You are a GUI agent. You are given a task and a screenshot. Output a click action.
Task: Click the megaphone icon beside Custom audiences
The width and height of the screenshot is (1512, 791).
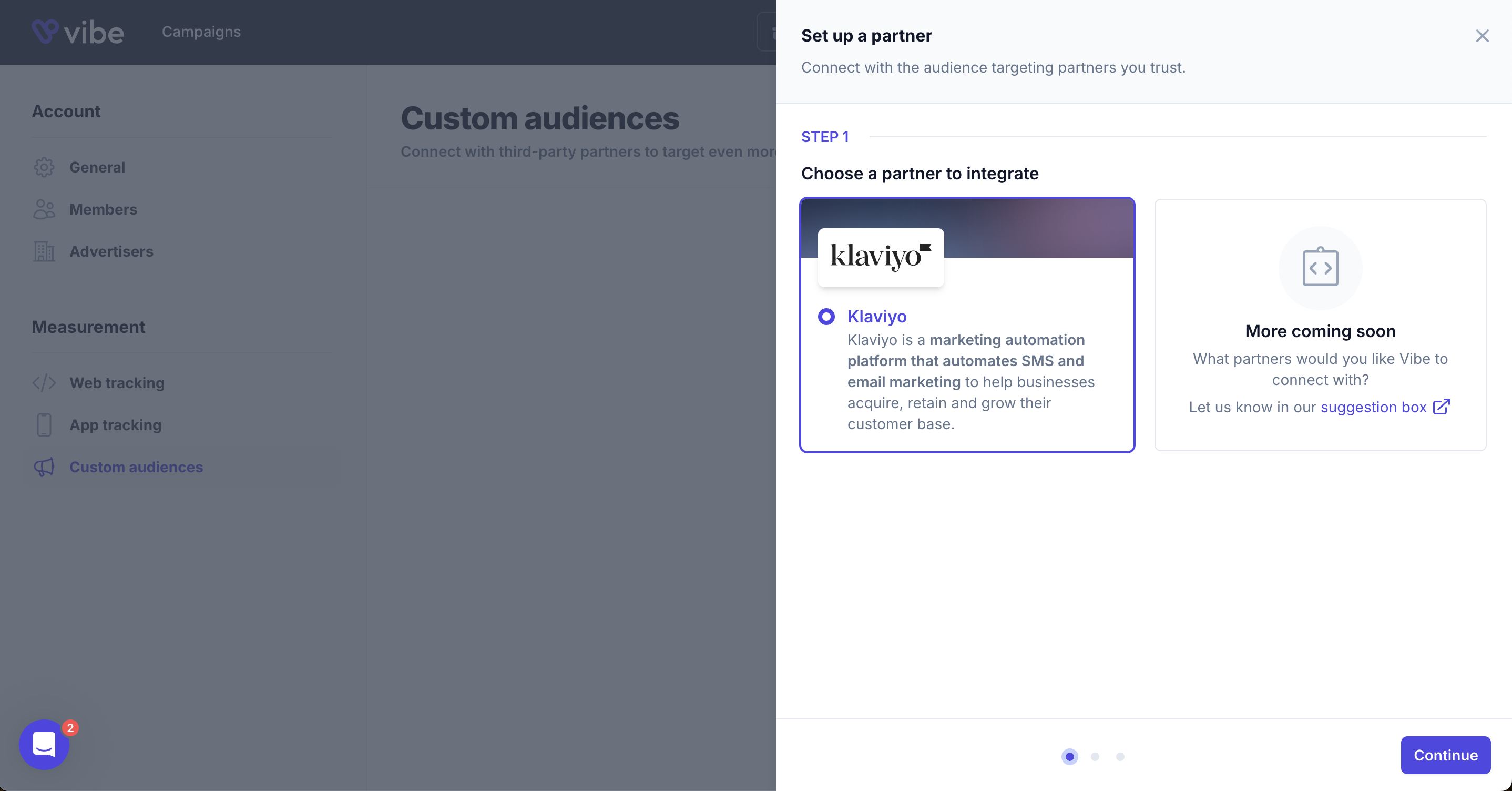tap(44, 467)
